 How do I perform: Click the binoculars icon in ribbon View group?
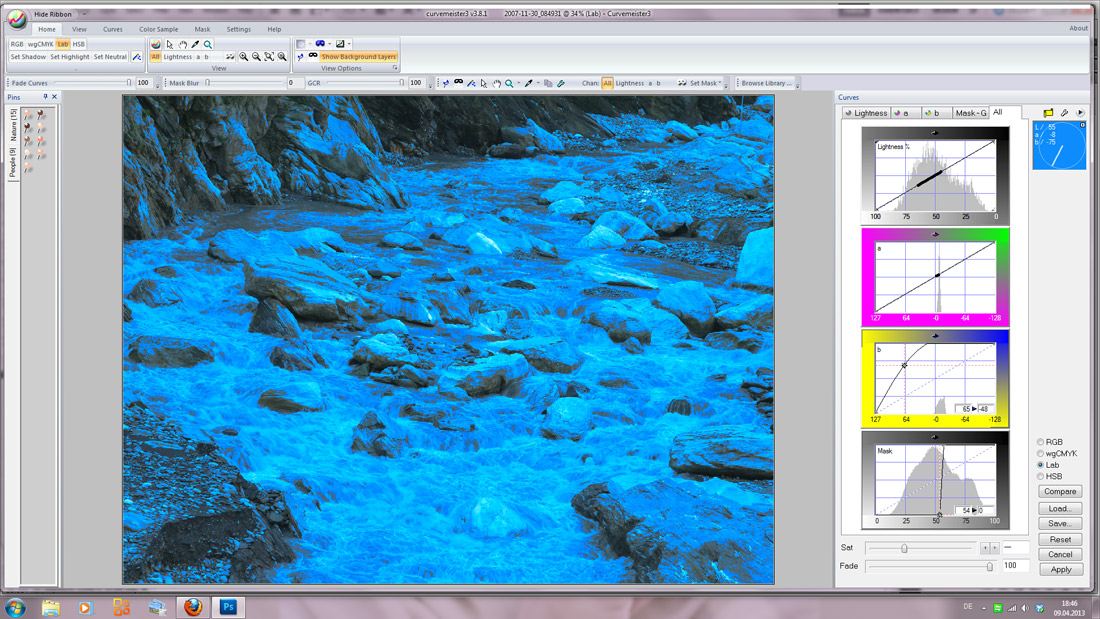pyautogui.click(x=229, y=57)
